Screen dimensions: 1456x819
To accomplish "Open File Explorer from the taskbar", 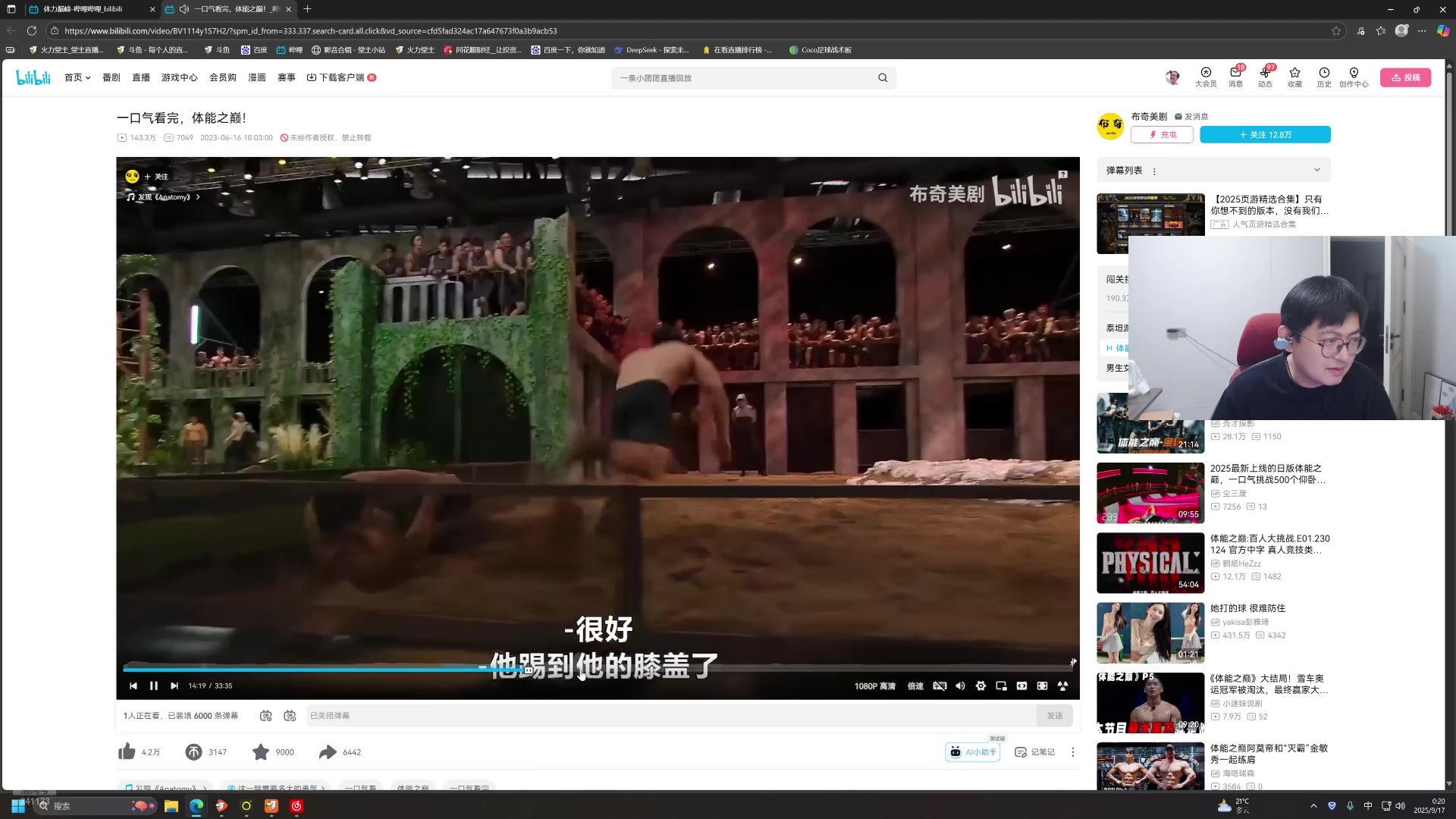I will (x=171, y=805).
